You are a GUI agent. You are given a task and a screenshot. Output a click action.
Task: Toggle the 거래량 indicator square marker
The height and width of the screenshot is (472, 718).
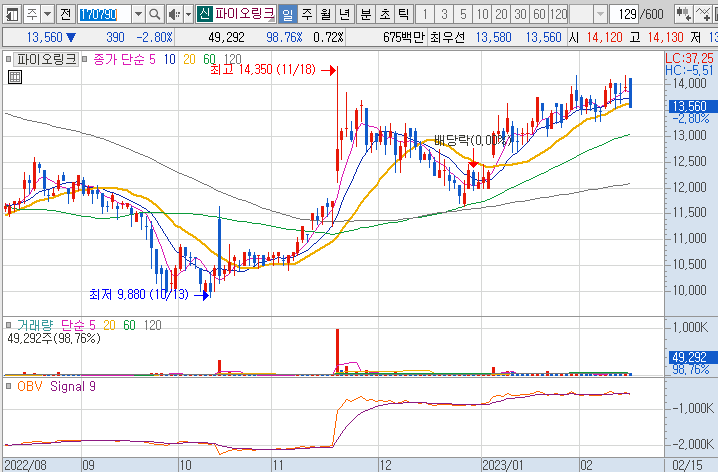pyautogui.click(x=8, y=325)
